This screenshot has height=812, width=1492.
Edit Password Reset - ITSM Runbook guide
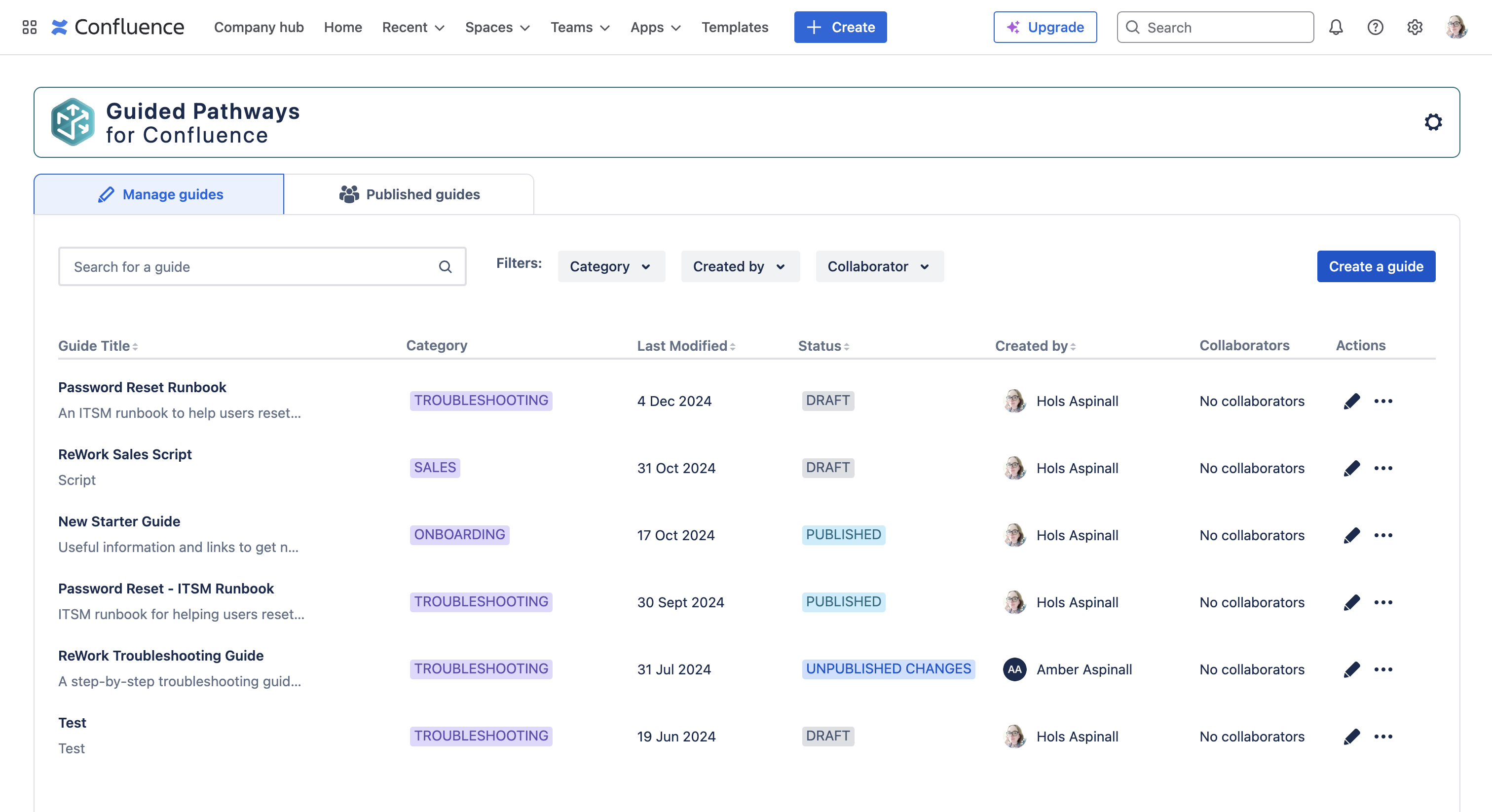1351,602
